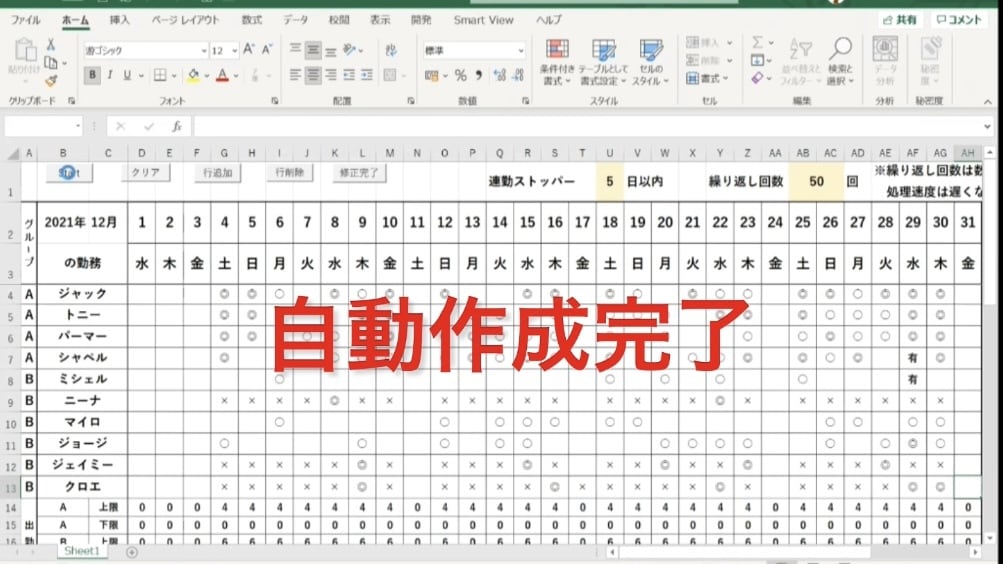Click the 共有 share button
Image resolution: width=1003 pixels, height=564 pixels.
(x=899, y=20)
